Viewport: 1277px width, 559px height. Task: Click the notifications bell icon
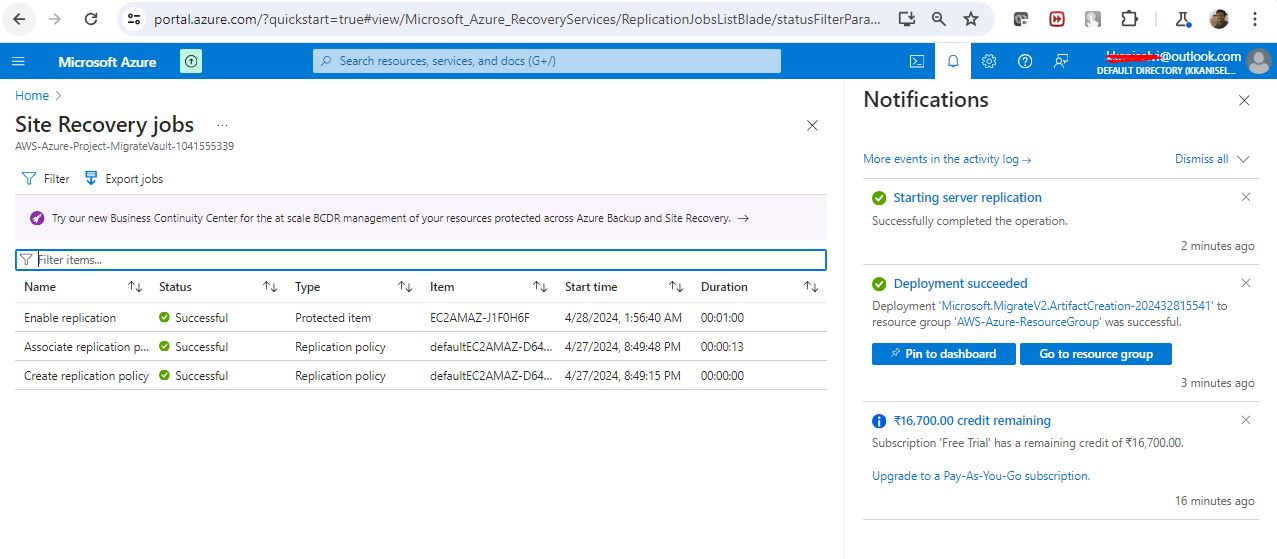pos(953,61)
